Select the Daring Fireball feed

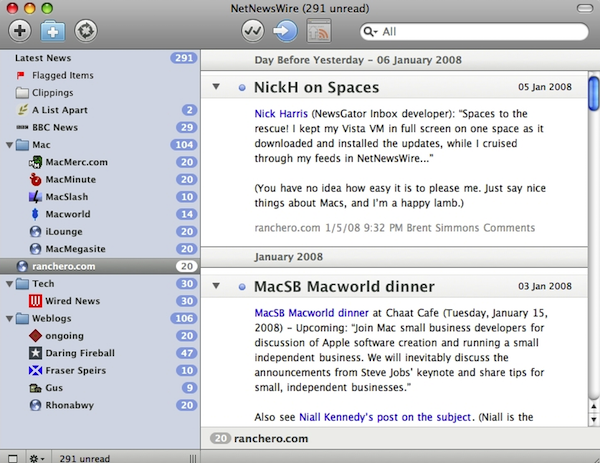[x=80, y=353]
